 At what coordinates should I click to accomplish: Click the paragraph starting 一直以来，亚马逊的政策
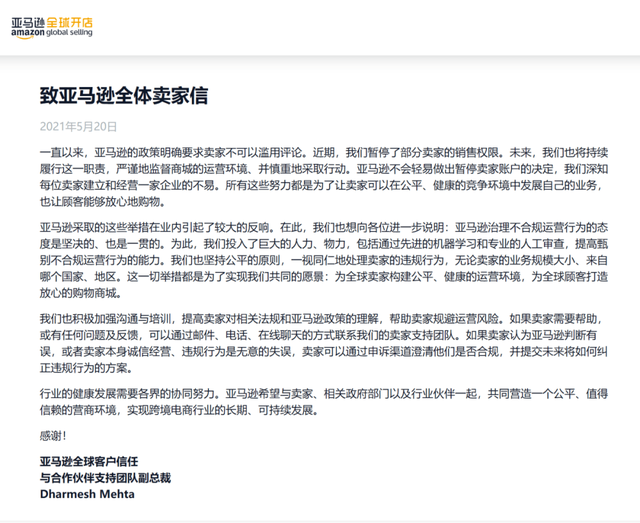[324, 177]
